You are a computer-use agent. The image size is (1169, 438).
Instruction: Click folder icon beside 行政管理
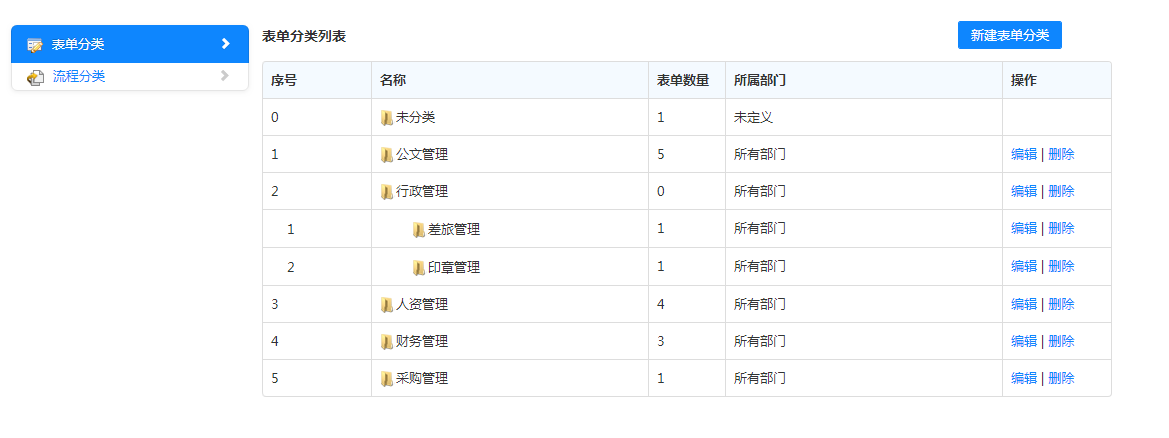(386, 192)
